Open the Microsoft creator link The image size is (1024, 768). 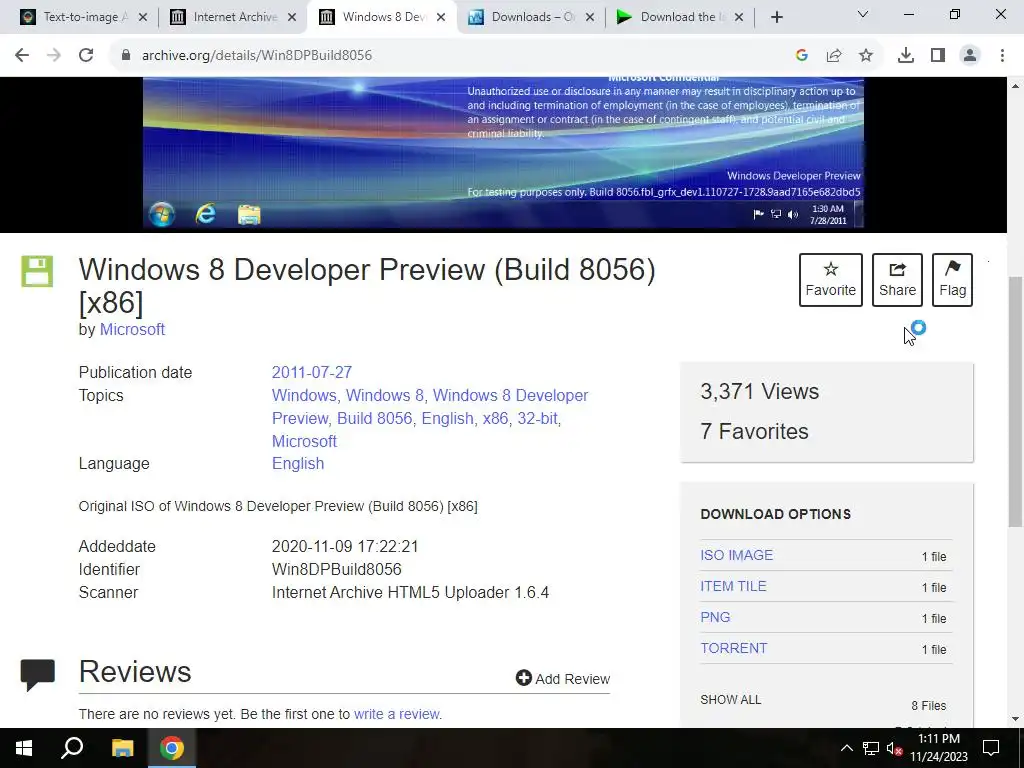coord(132,330)
